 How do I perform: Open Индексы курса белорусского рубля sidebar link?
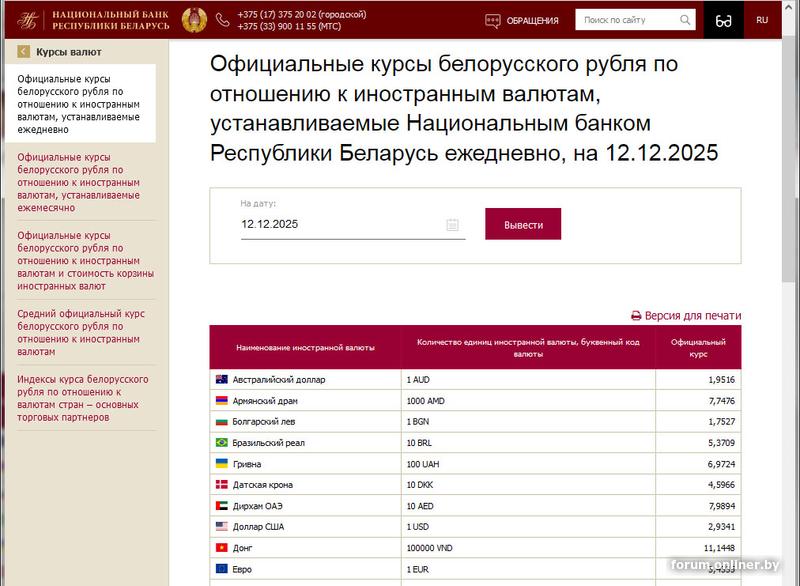[x=83, y=398]
